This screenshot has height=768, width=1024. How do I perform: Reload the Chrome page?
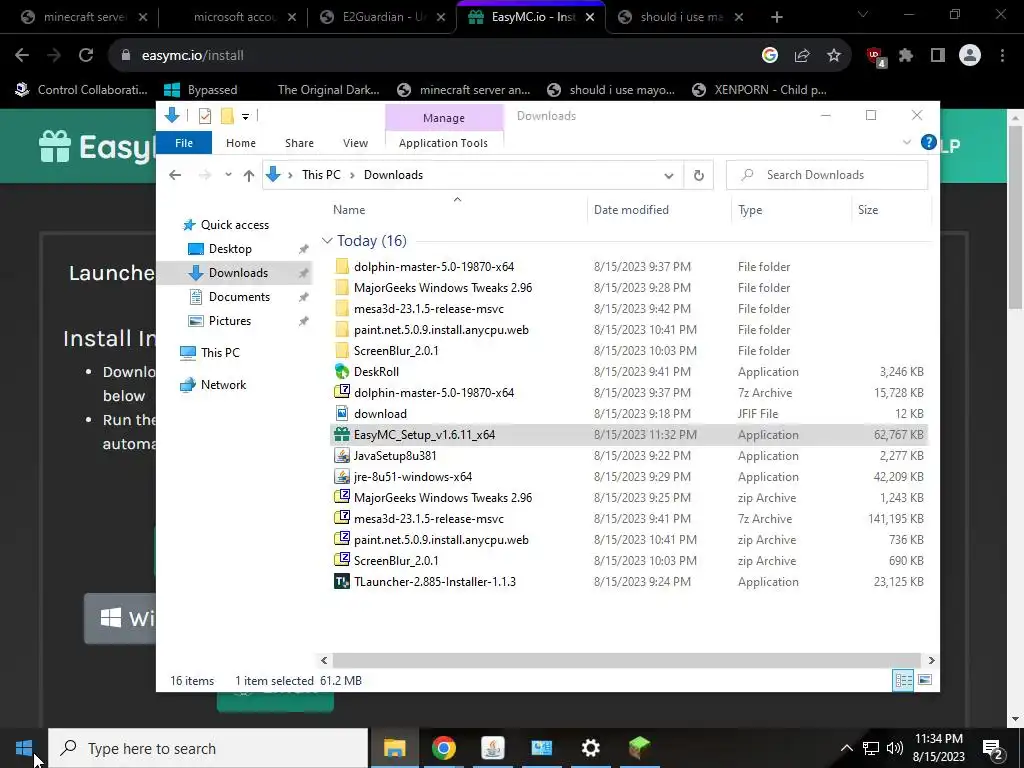click(86, 56)
